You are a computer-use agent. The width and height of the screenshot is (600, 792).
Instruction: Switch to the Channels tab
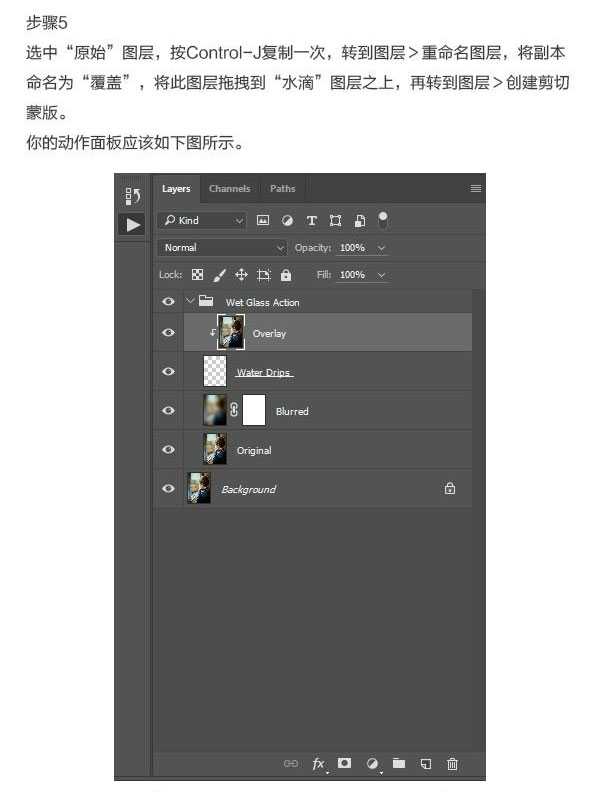[230, 188]
